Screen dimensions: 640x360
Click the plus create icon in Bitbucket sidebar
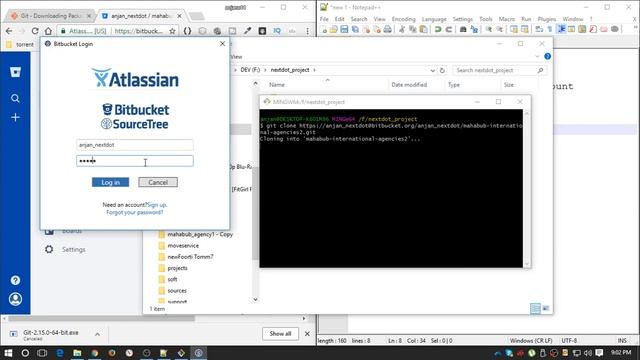coord(15,118)
